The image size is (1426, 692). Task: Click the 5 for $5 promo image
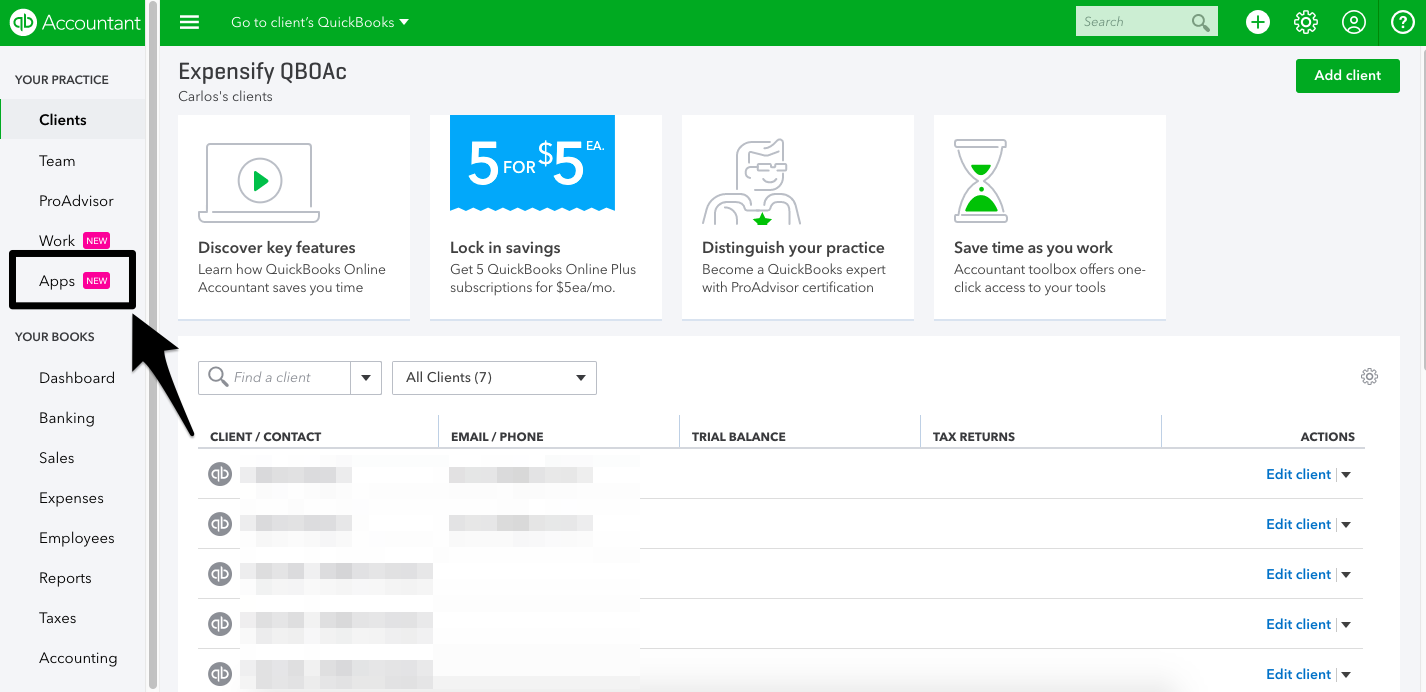[x=532, y=163]
